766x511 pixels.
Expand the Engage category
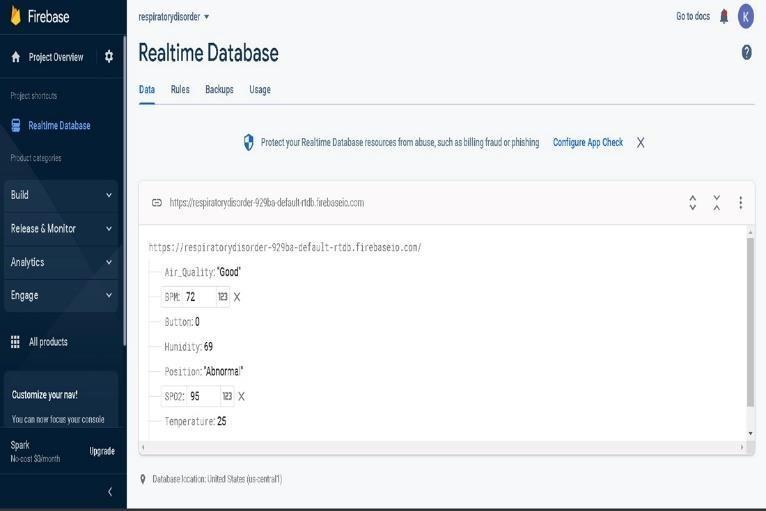click(x=61, y=295)
